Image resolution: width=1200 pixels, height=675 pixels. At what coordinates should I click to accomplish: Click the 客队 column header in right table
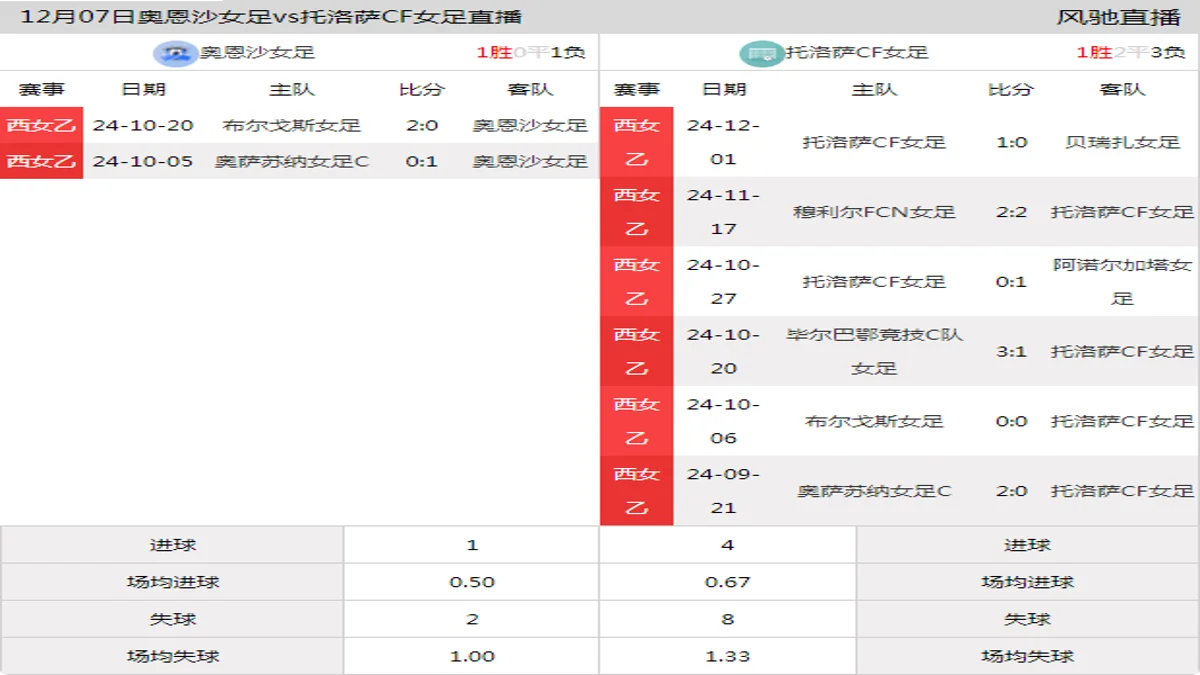[1123, 89]
